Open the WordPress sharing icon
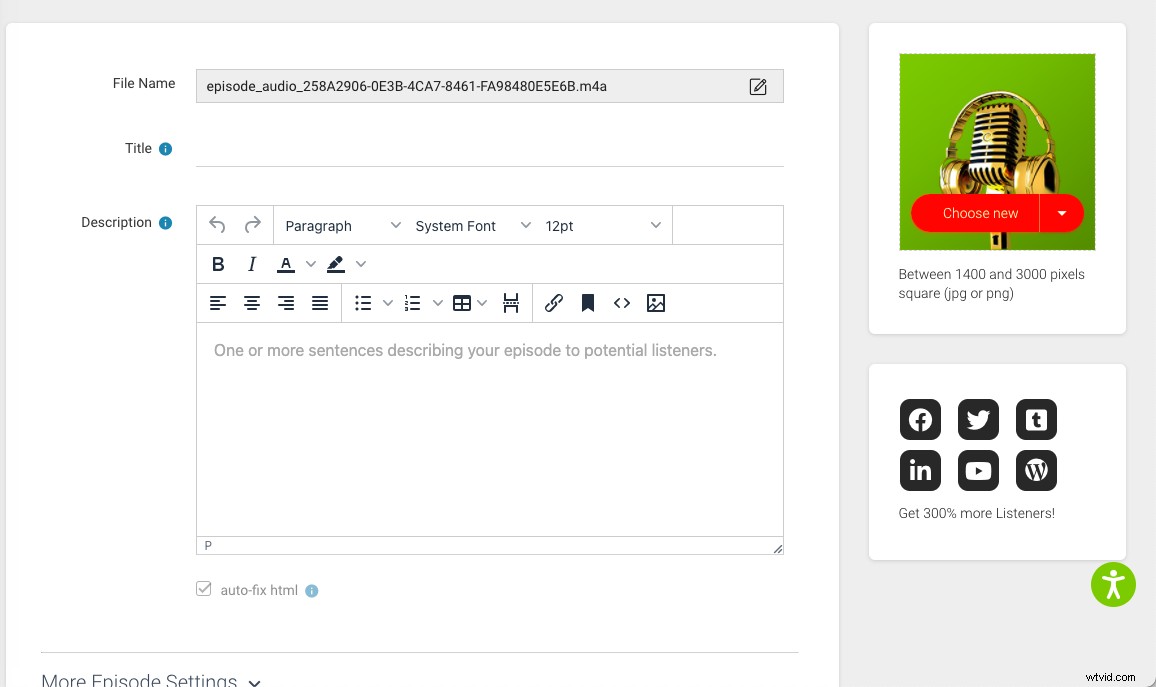 (1036, 470)
